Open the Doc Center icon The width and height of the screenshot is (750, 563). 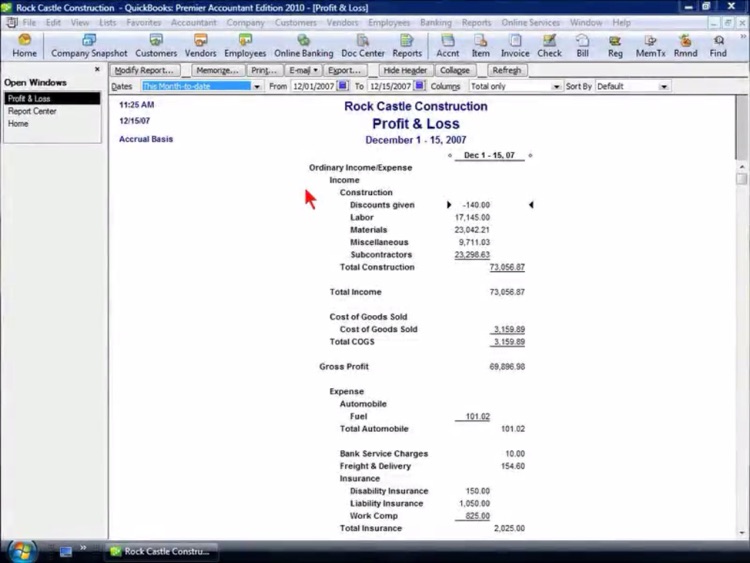coord(363,46)
